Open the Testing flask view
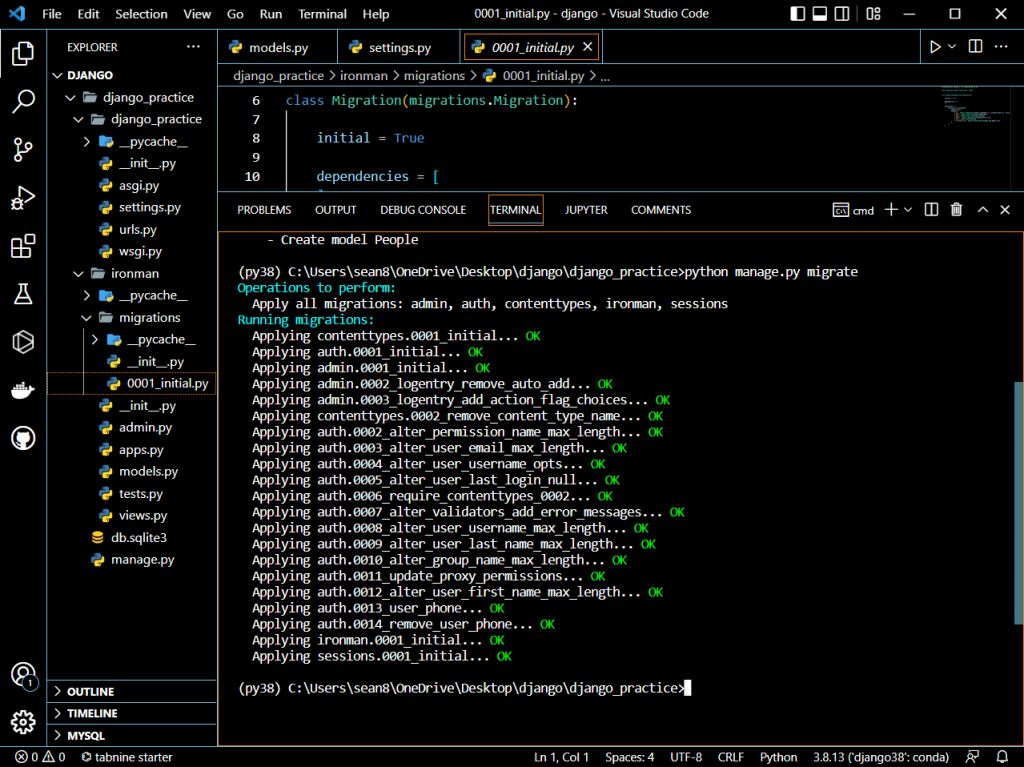The height and width of the screenshot is (767, 1024). 23,294
